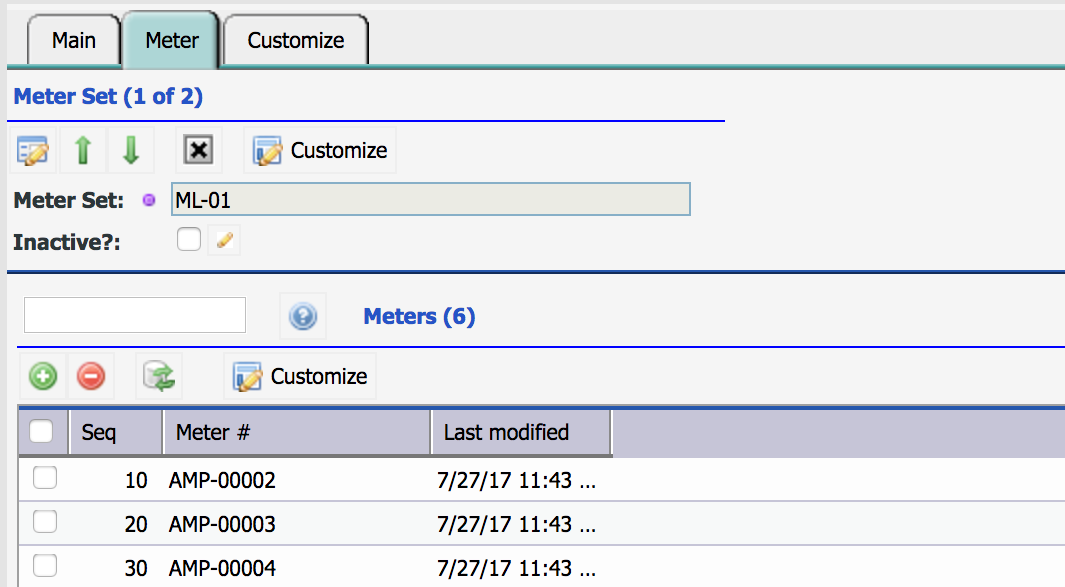Open the Customize tab
The height and width of the screenshot is (587, 1065).
(296, 40)
